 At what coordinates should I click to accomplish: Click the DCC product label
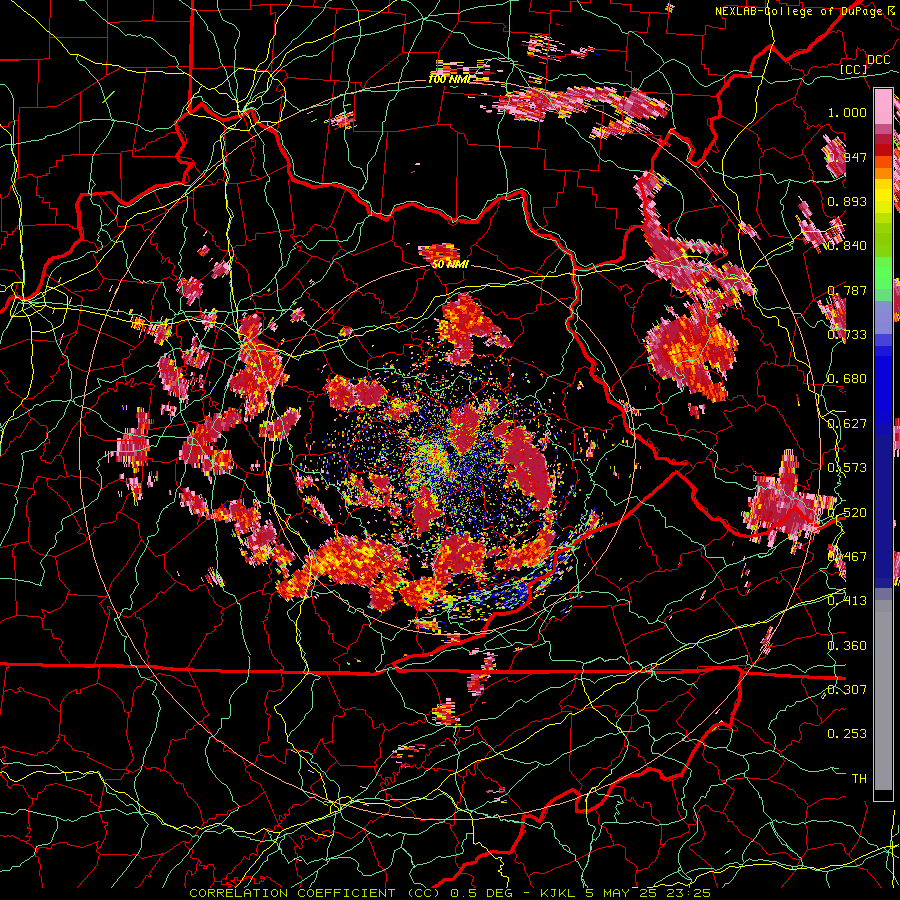click(x=878, y=60)
